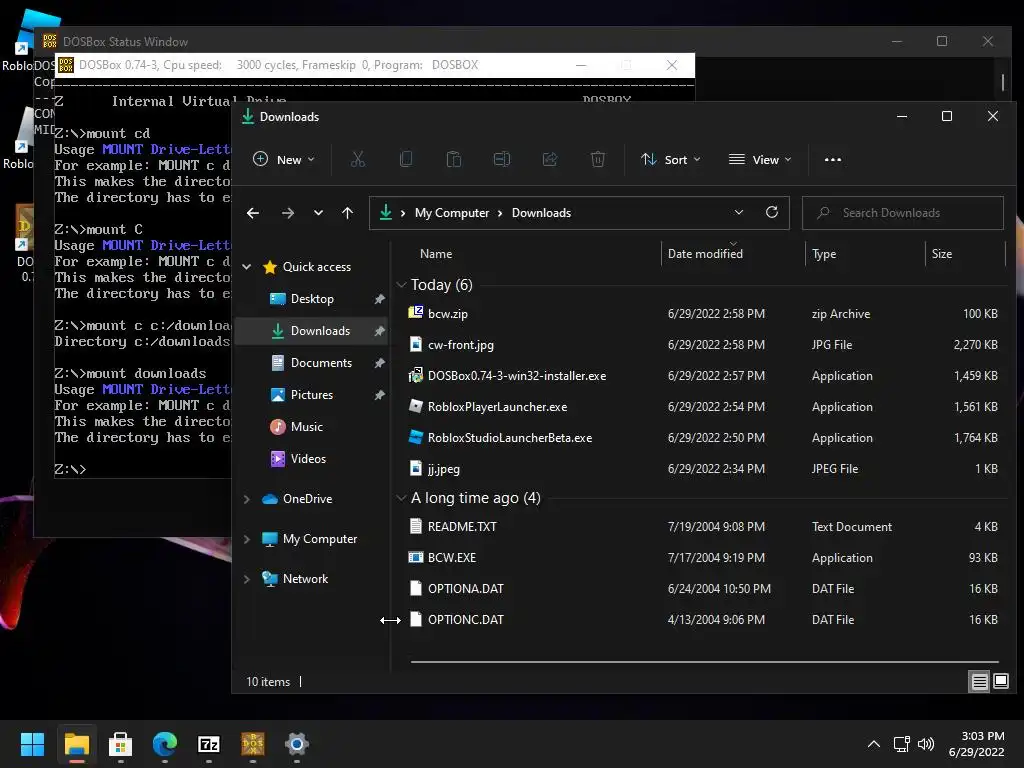Click Downloads in address breadcrumb
The height and width of the screenshot is (768, 1024).
tap(541, 213)
